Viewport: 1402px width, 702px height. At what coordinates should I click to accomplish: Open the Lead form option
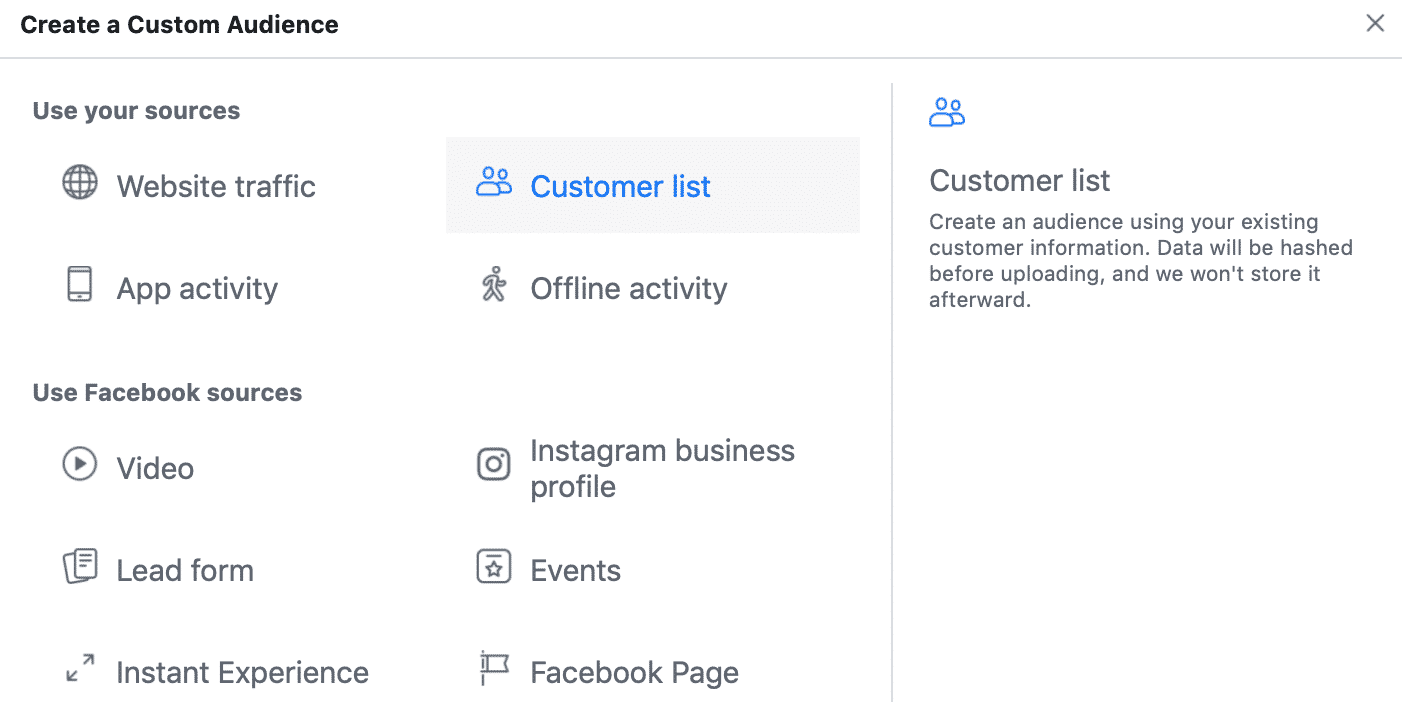185,571
